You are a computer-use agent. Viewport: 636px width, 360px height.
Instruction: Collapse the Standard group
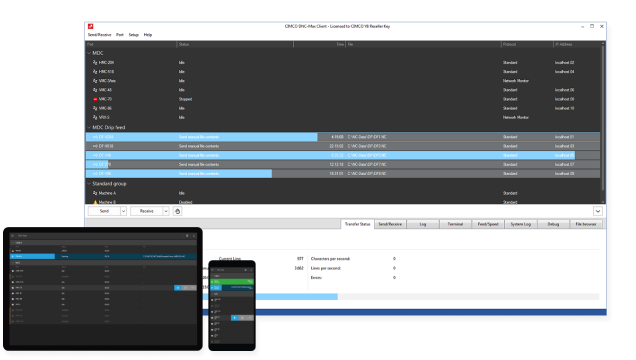click(x=89, y=184)
